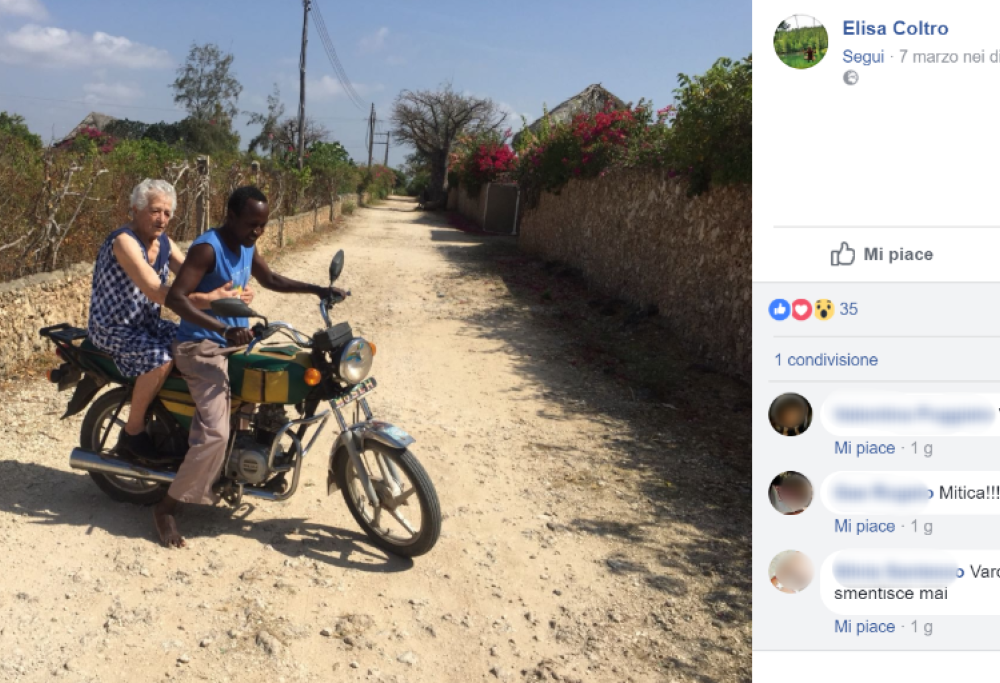Click the thumbs-up Like reaction icon
1000x683 pixels.
779,309
